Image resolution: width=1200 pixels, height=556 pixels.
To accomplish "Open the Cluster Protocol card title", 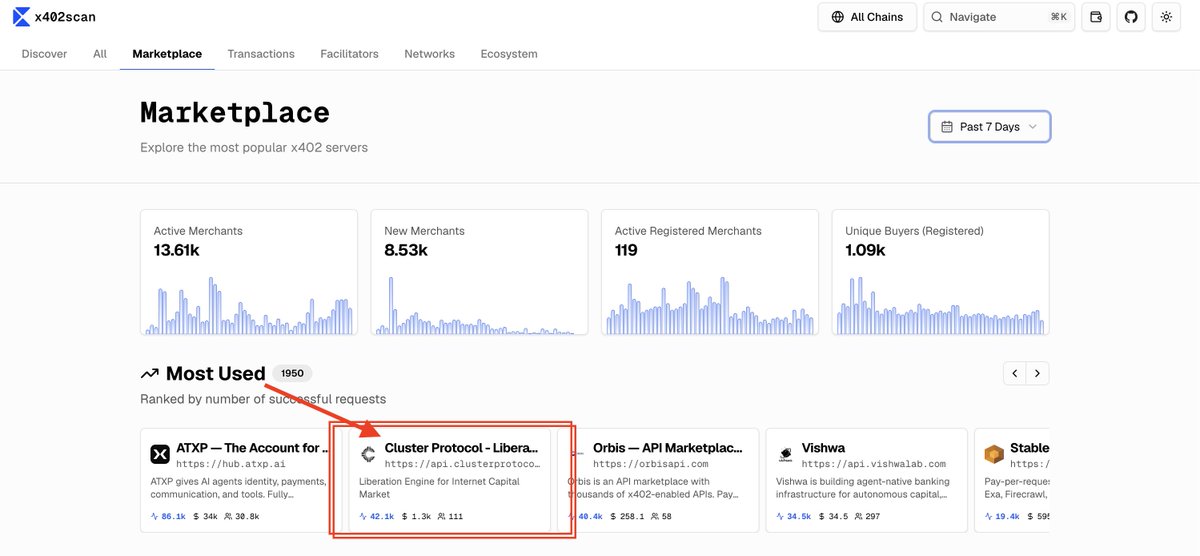I will click(x=462, y=448).
